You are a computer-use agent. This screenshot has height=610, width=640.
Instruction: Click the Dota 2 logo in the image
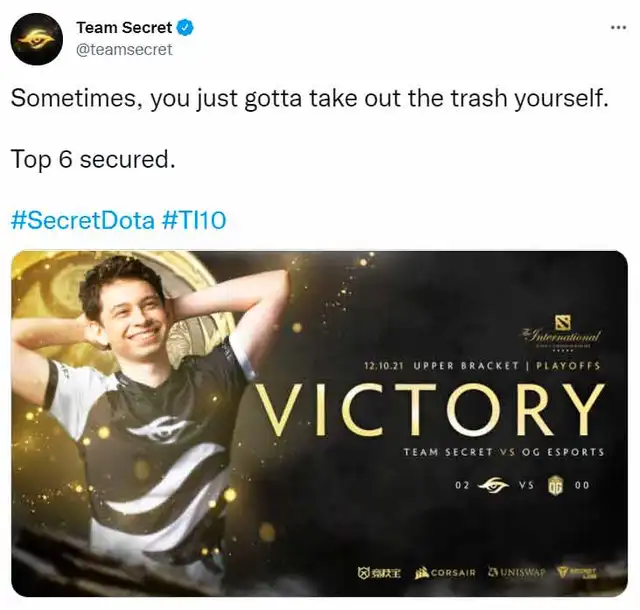tap(563, 322)
